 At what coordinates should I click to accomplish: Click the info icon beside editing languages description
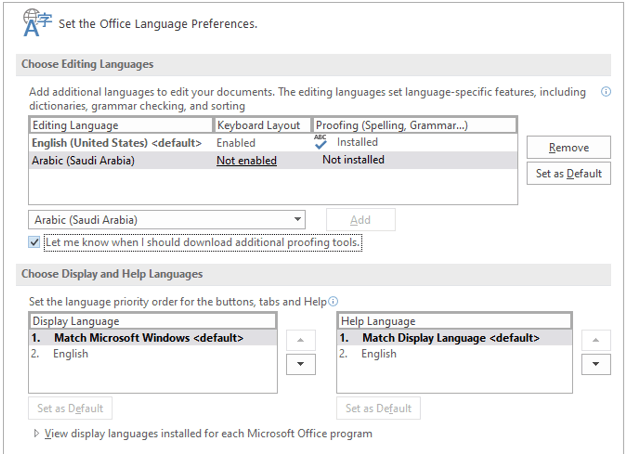click(605, 92)
